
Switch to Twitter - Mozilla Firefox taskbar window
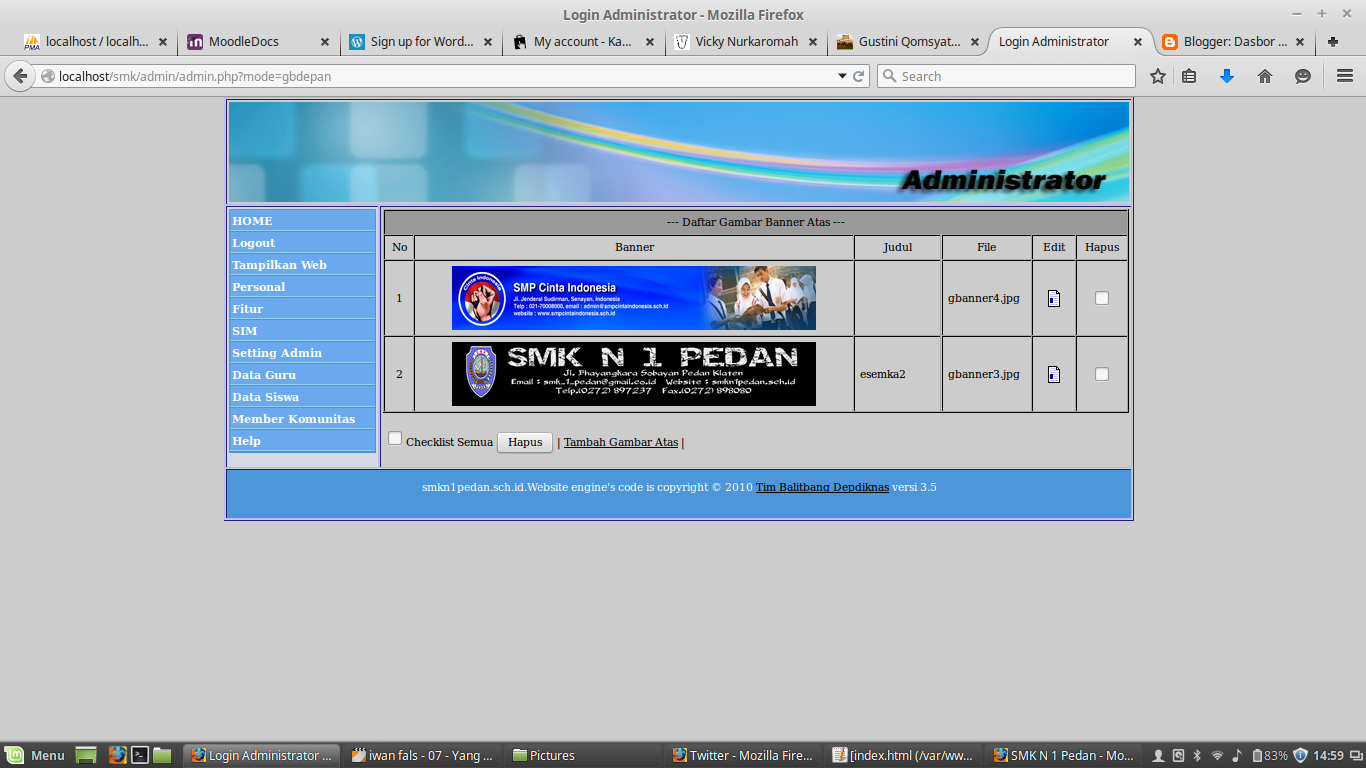click(x=744, y=756)
